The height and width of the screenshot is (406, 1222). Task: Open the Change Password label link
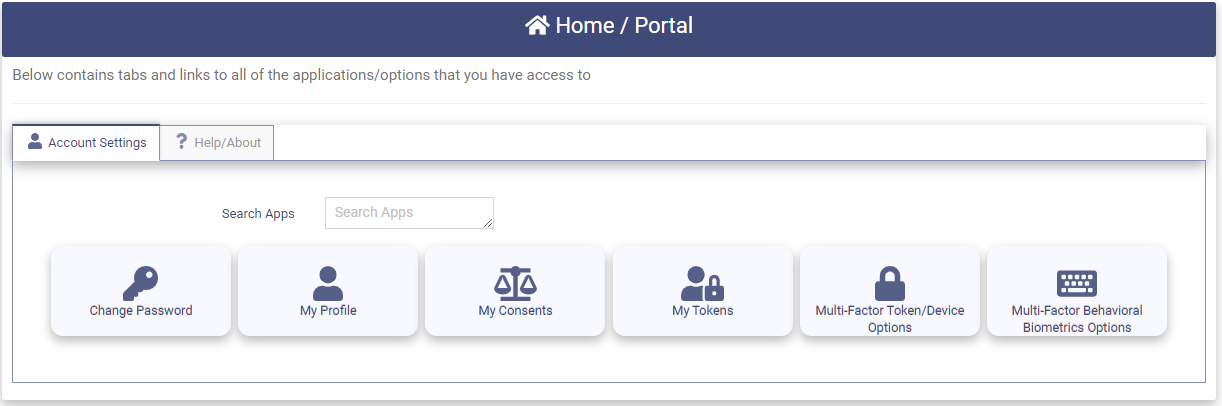(141, 311)
